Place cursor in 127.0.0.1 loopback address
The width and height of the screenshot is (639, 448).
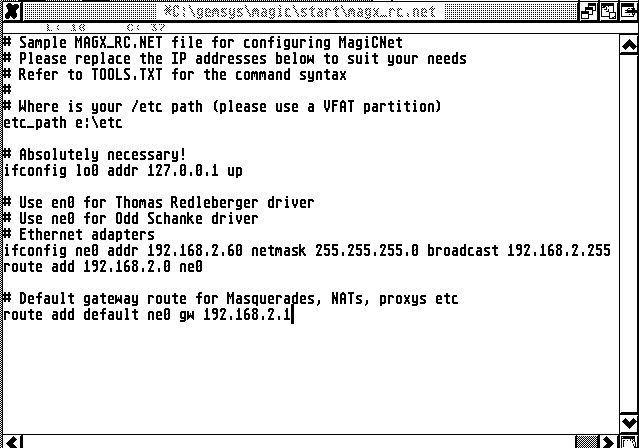pyautogui.click(x=183, y=170)
